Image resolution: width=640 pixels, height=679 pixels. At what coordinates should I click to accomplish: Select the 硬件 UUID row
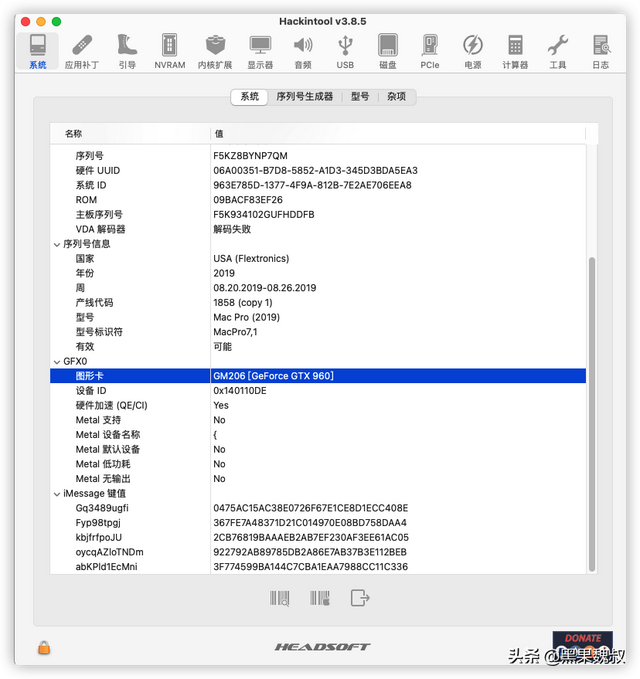click(318, 171)
